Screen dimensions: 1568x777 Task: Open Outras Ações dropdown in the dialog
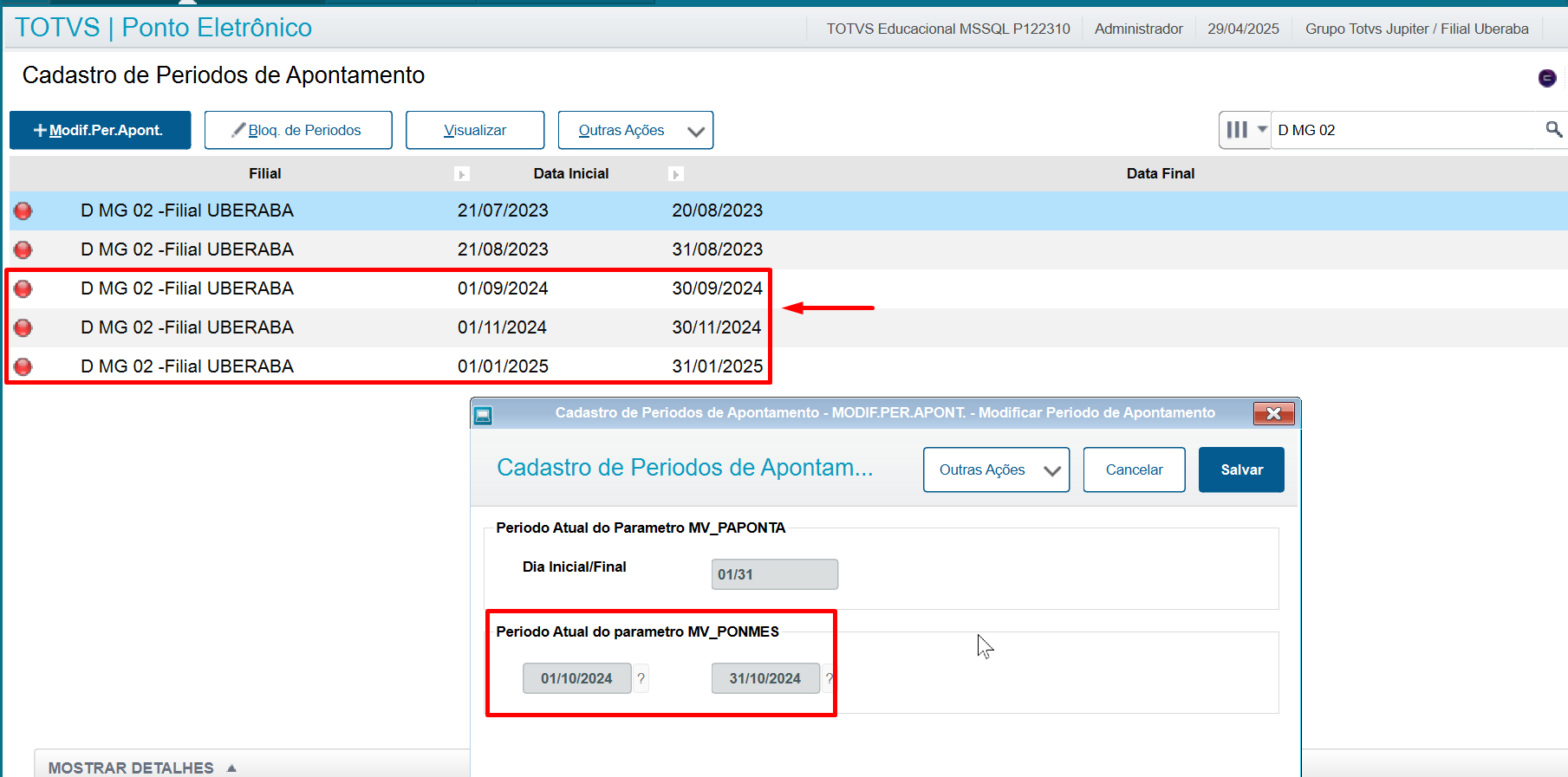point(996,469)
